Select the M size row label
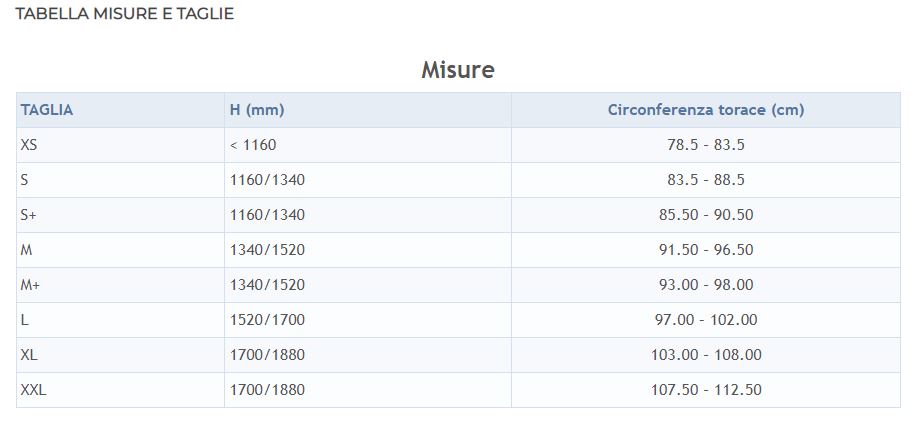Image resolution: width=918 pixels, height=424 pixels. point(26,250)
